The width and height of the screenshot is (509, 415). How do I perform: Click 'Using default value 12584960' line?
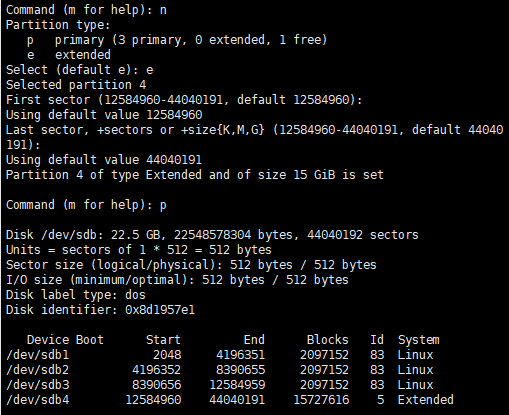click(x=104, y=115)
